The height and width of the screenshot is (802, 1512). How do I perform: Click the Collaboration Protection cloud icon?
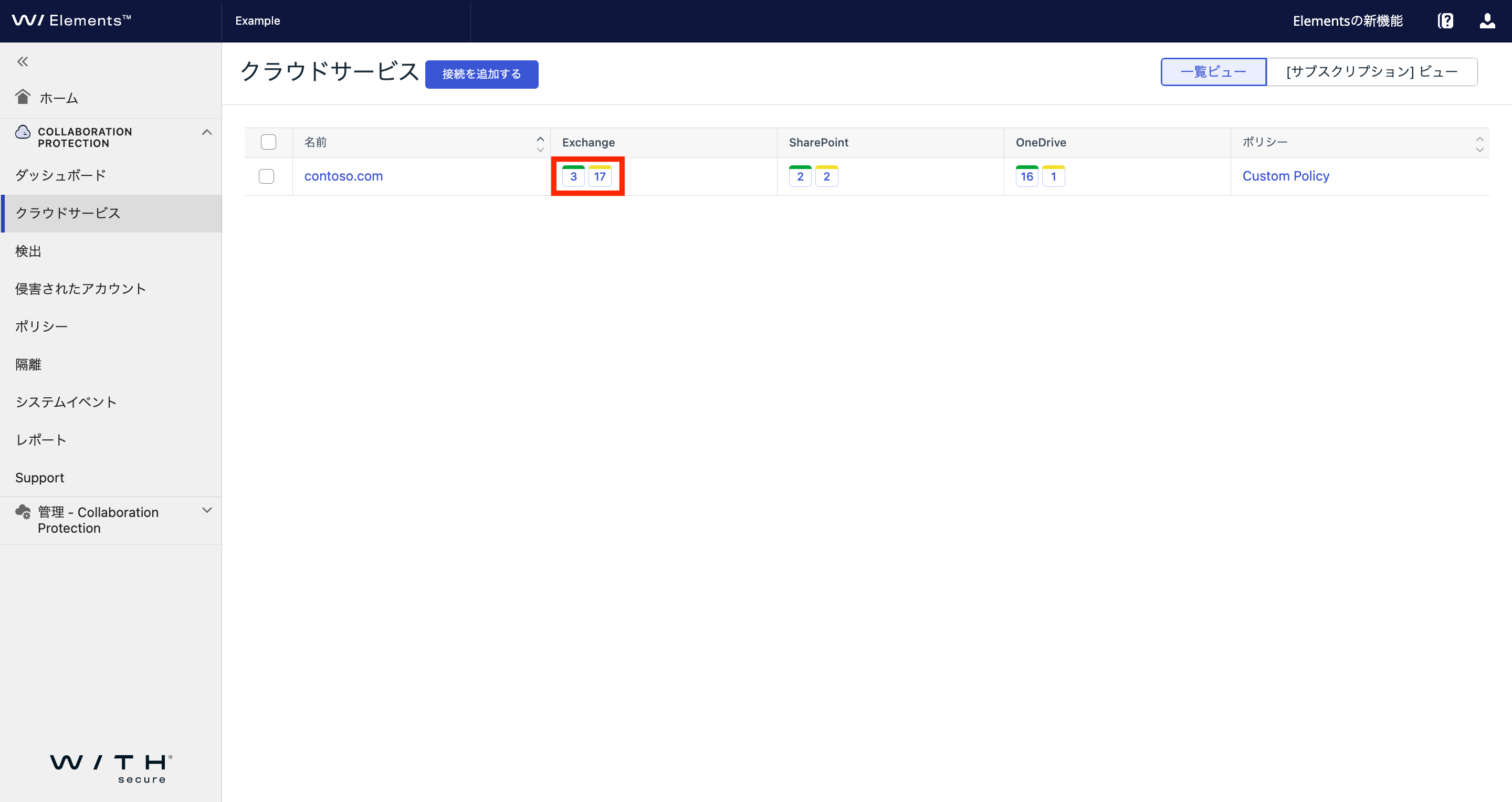pyautogui.click(x=23, y=132)
